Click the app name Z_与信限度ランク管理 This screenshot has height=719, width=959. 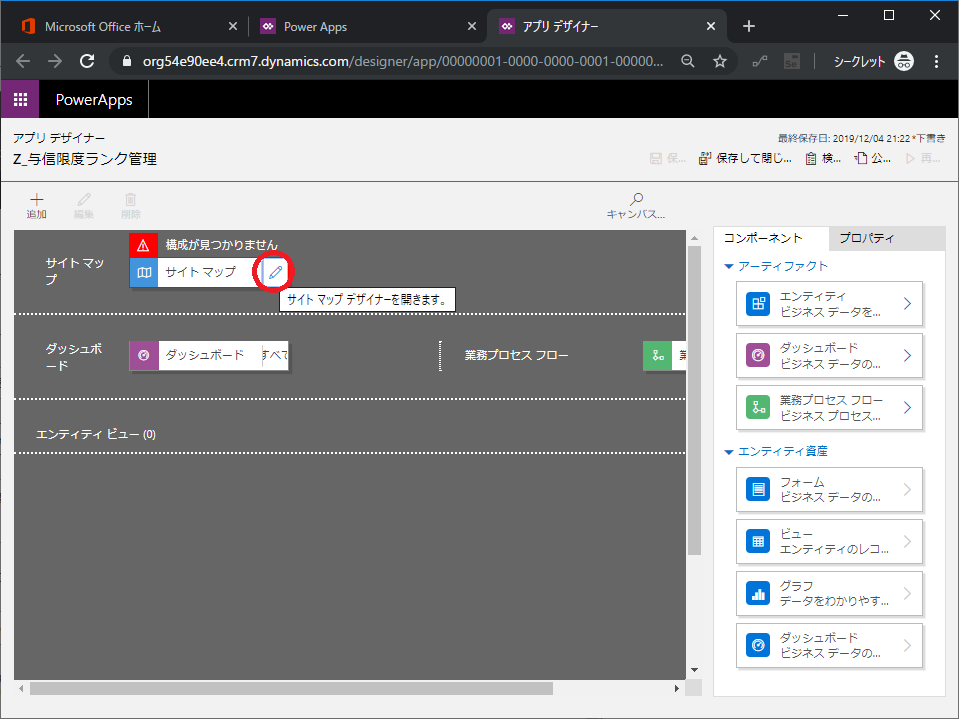(x=85, y=159)
